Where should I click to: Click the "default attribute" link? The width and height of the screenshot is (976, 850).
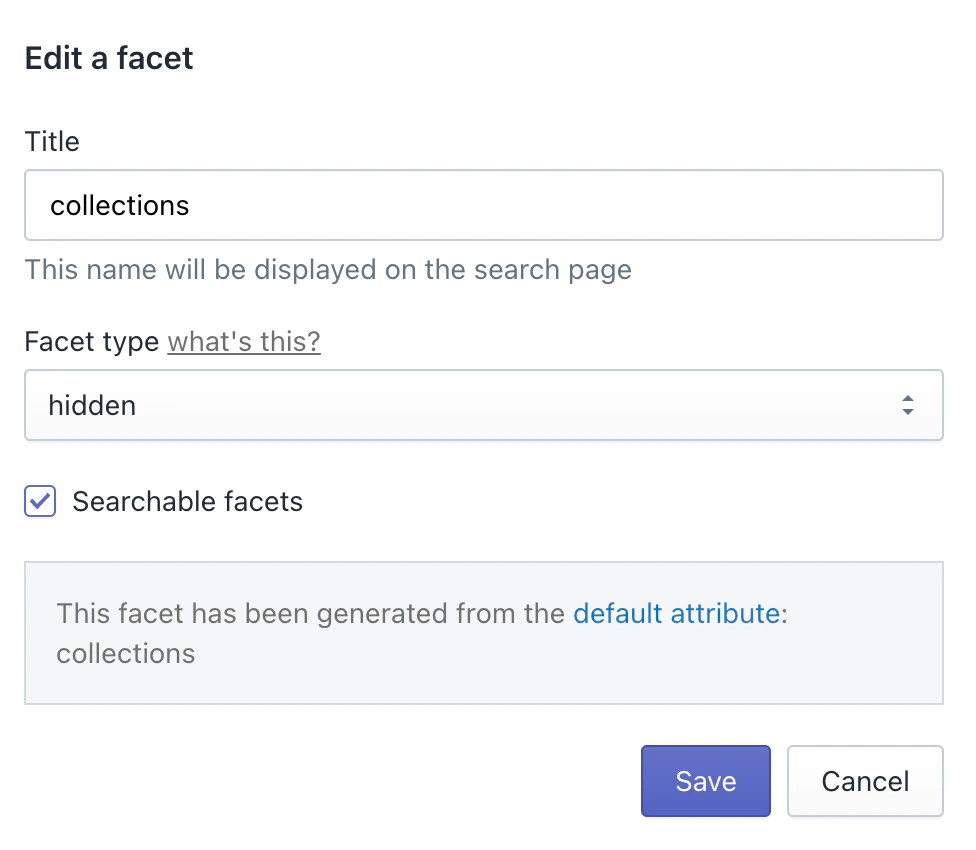point(678,613)
